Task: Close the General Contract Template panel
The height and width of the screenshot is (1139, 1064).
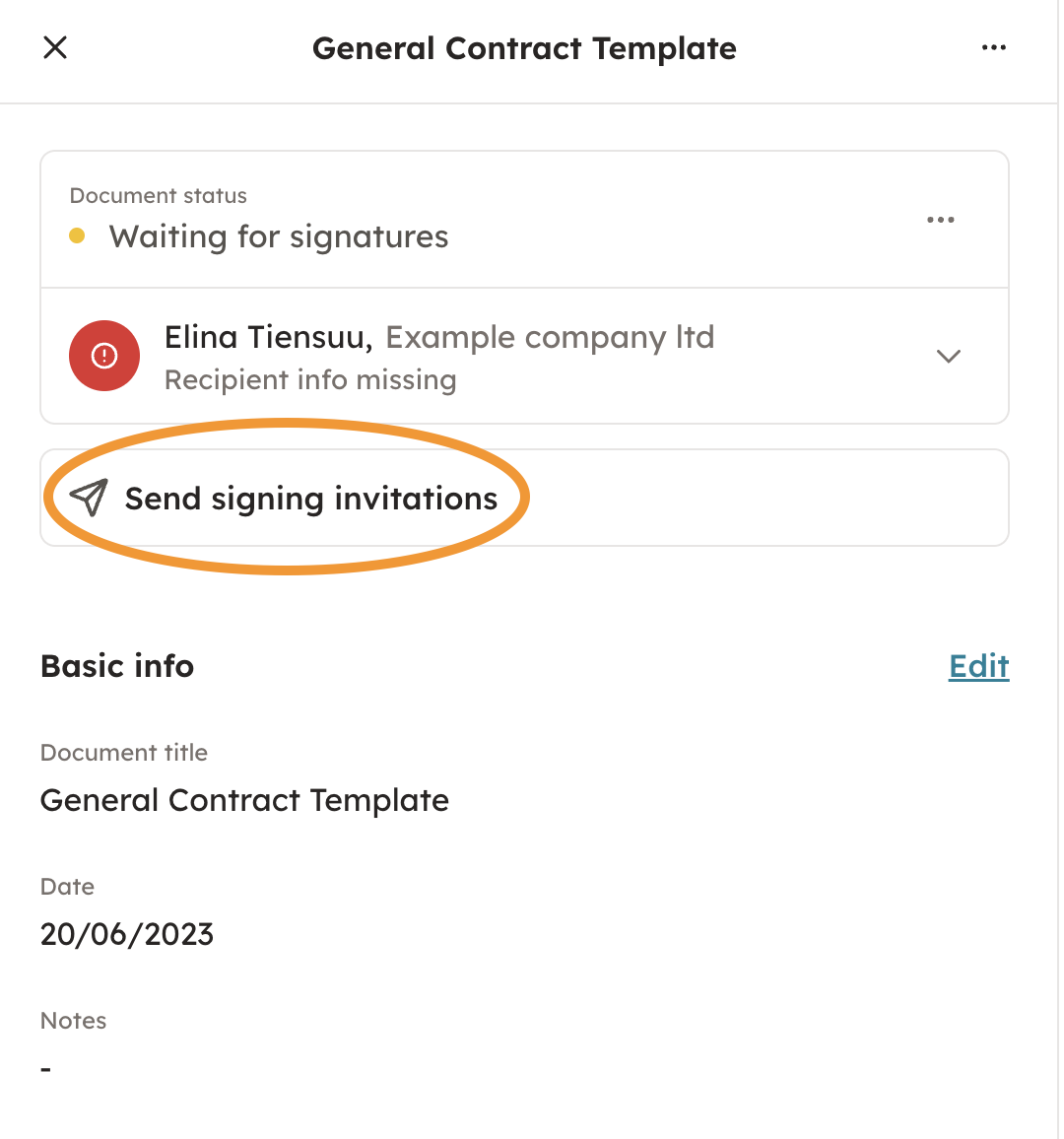Action: coord(55,47)
